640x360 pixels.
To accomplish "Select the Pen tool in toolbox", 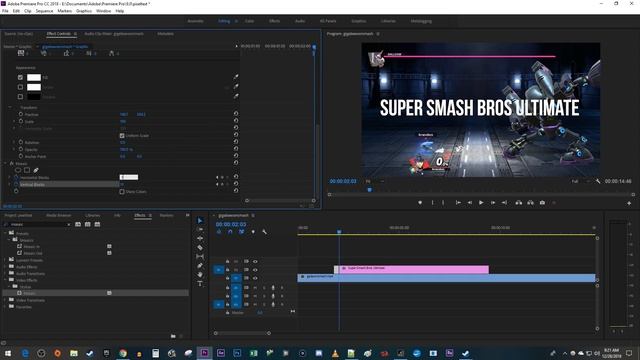I will pyautogui.click(x=200, y=266).
